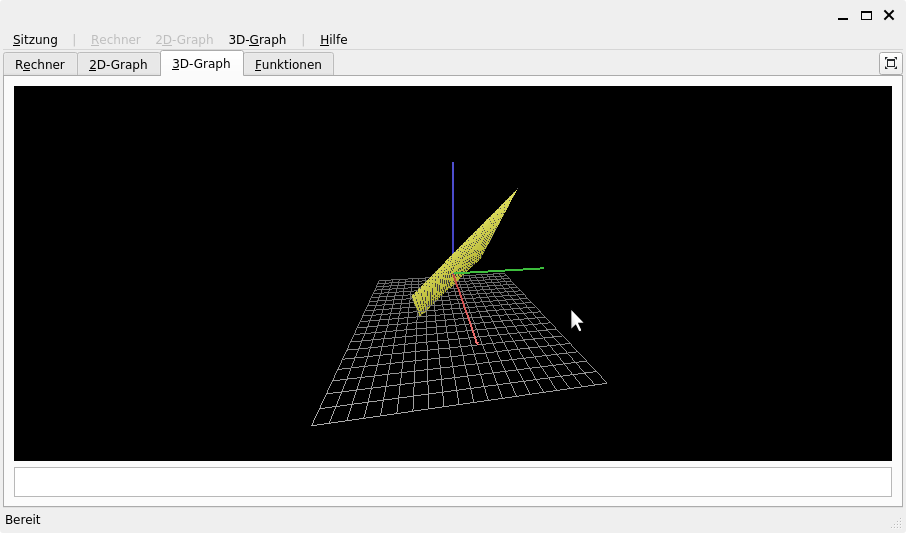Click the full-screen icon beside the tabs
This screenshot has width=906, height=533.
890,63
